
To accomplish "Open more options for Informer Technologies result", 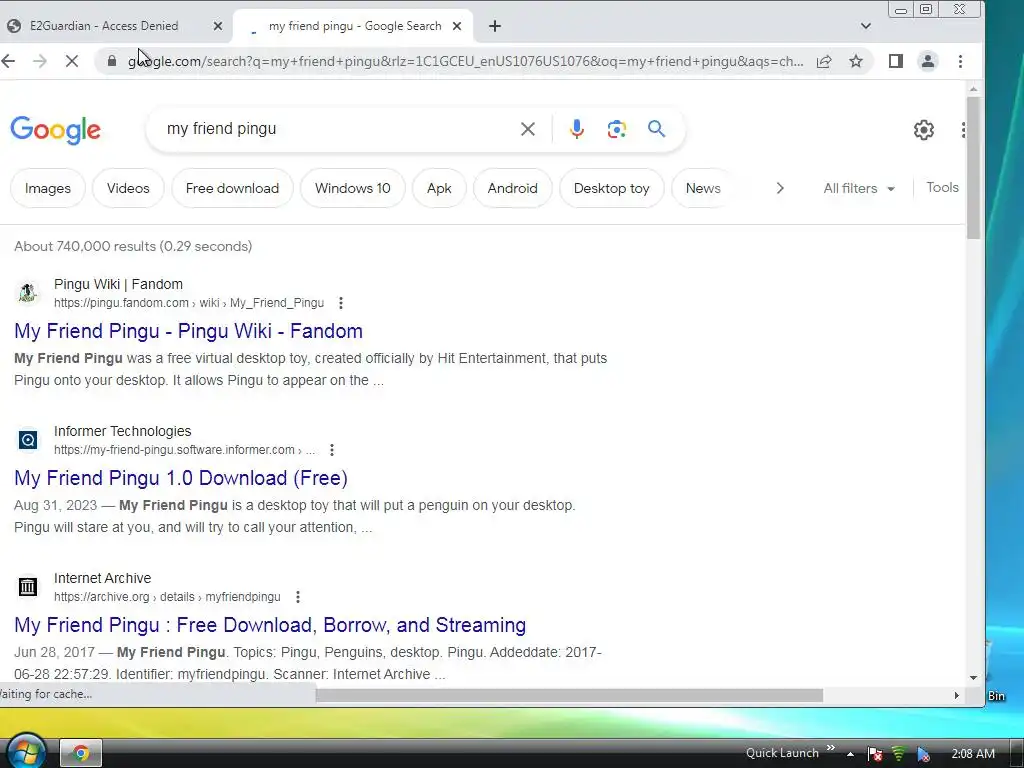I will coord(332,450).
